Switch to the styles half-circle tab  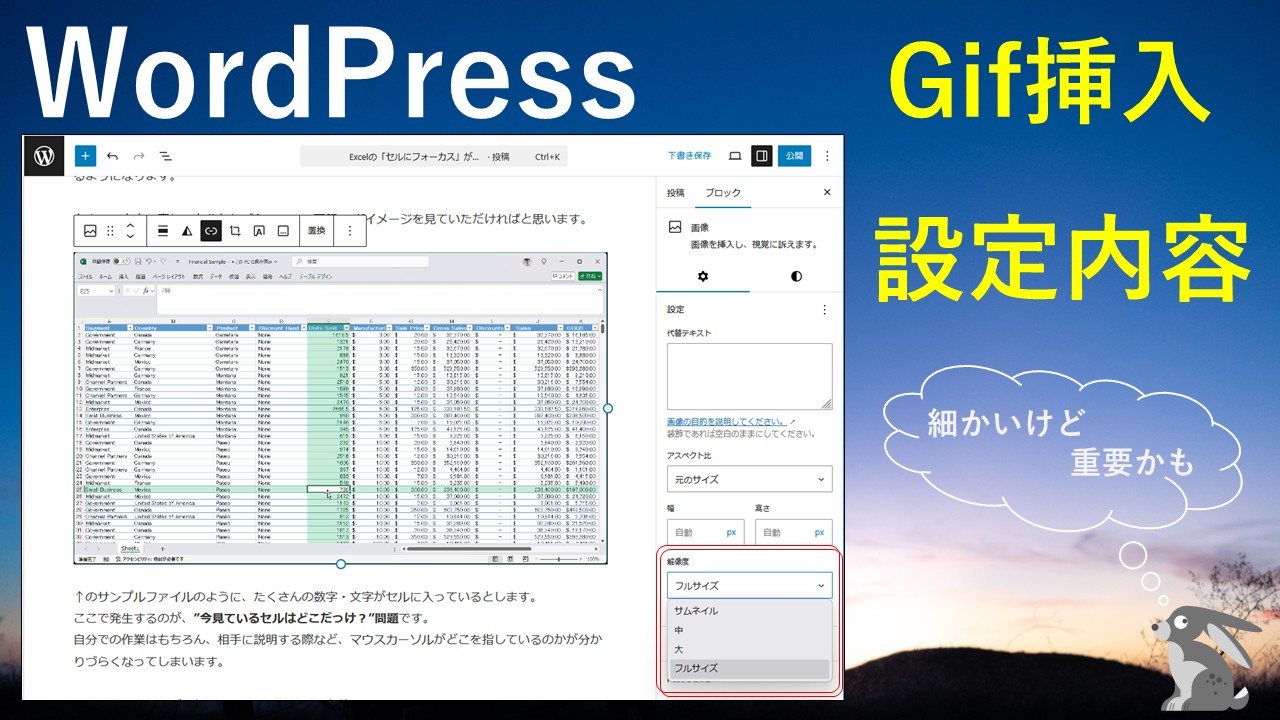[x=796, y=276]
